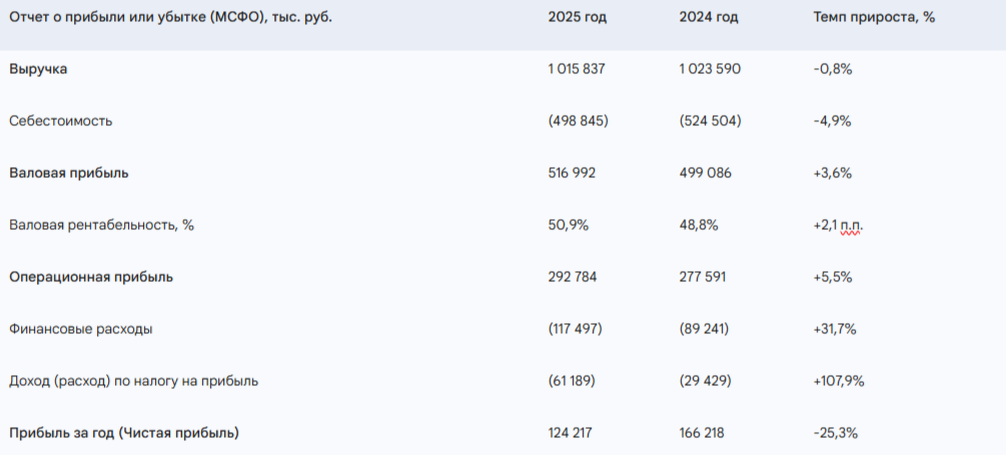Select operating profit growth +5,5%
The width and height of the screenshot is (1006, 455).
(832, 277)
